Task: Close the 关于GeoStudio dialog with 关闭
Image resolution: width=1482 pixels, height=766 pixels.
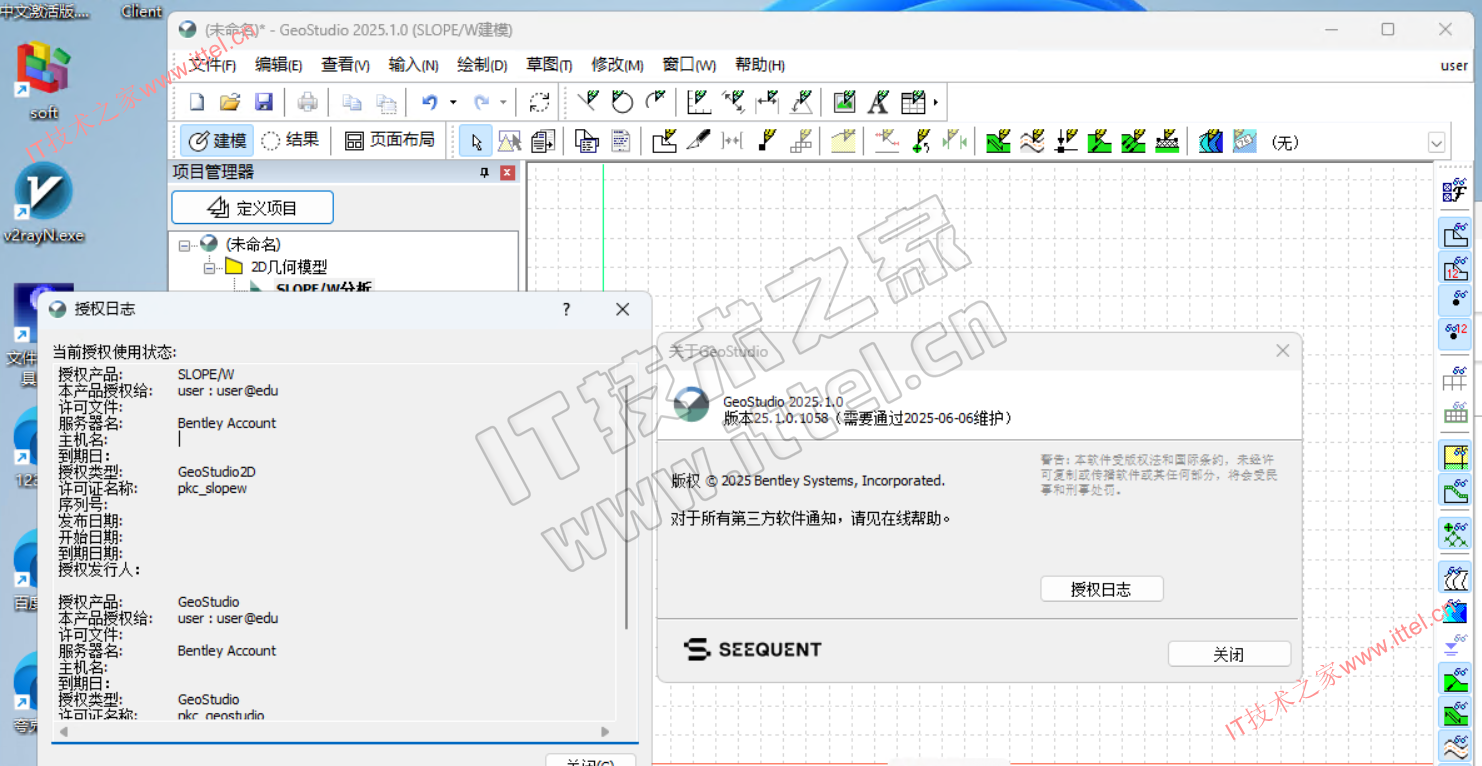Action: (1229, 654)
